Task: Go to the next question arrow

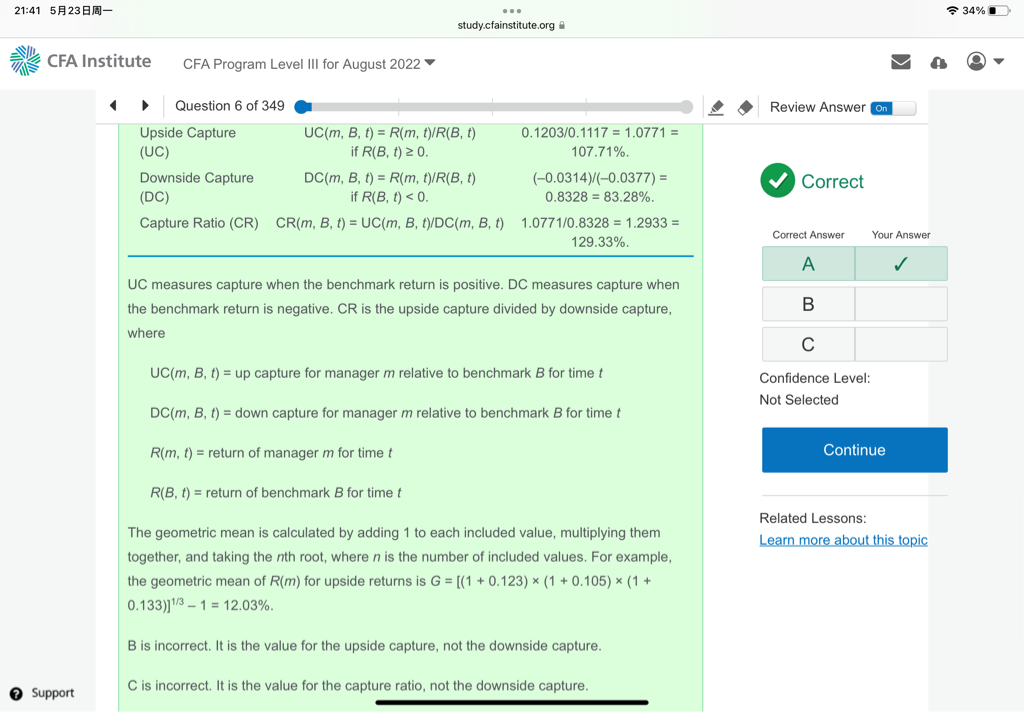Action: click(x=145, y=105)
